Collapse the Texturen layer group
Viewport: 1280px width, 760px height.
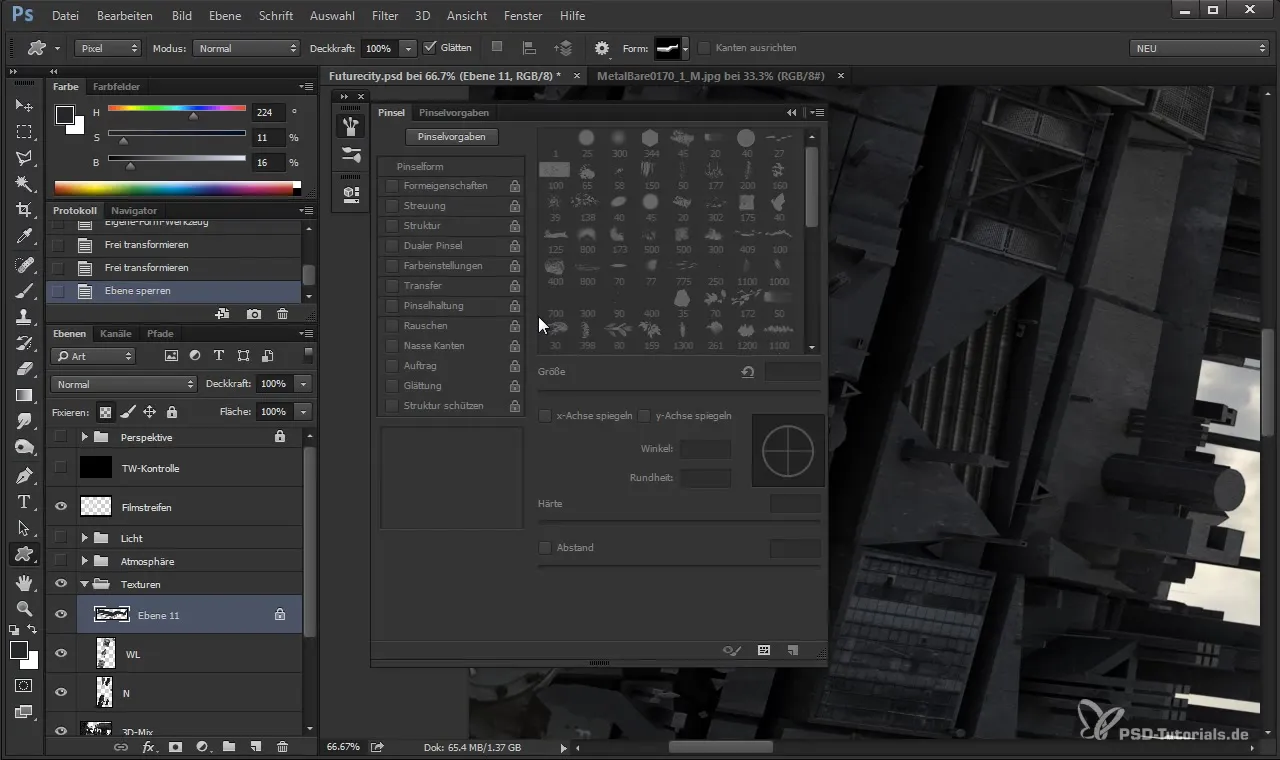(x=85, y=584)
